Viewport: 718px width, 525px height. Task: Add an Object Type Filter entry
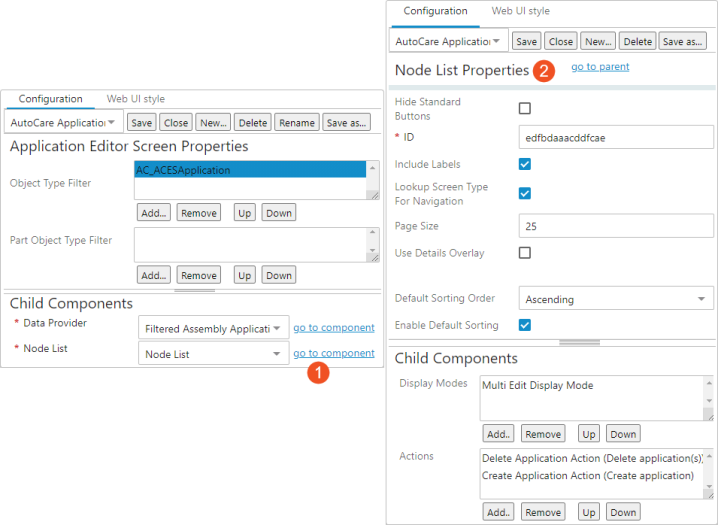click(153, 213)
